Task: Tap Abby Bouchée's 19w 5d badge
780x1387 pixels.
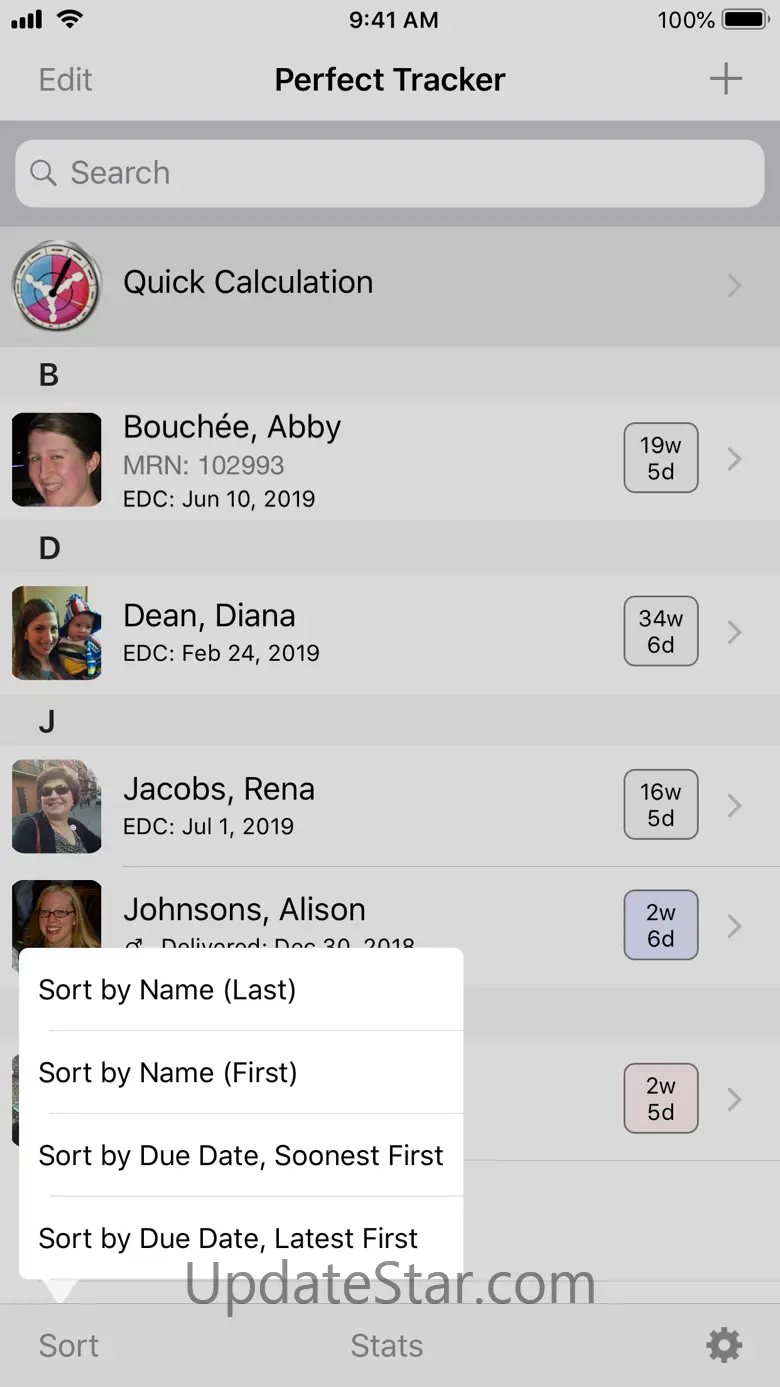Action: 660,458
